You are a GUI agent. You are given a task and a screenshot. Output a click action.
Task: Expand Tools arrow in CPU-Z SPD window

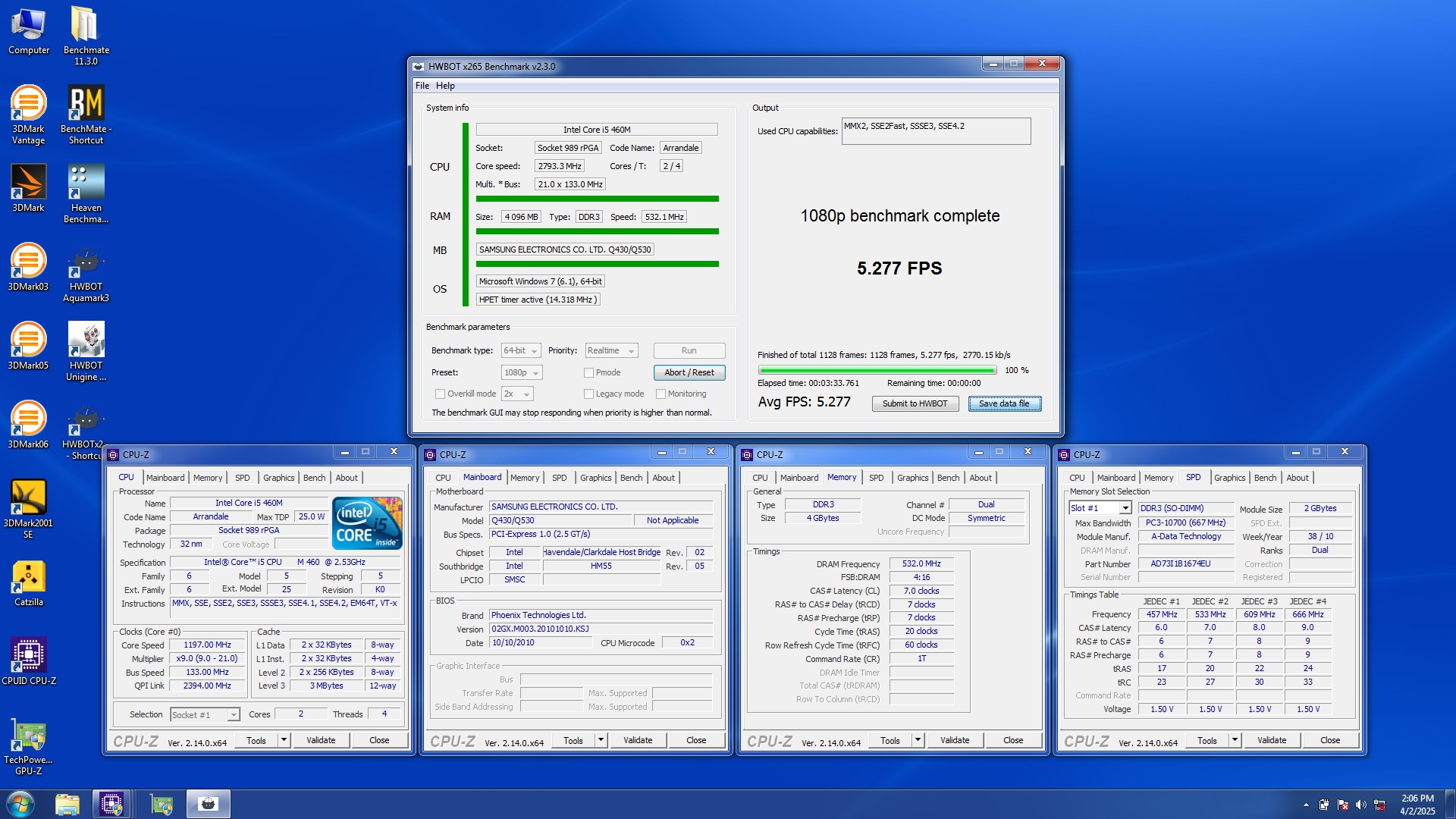click(x=1235, y=740)
